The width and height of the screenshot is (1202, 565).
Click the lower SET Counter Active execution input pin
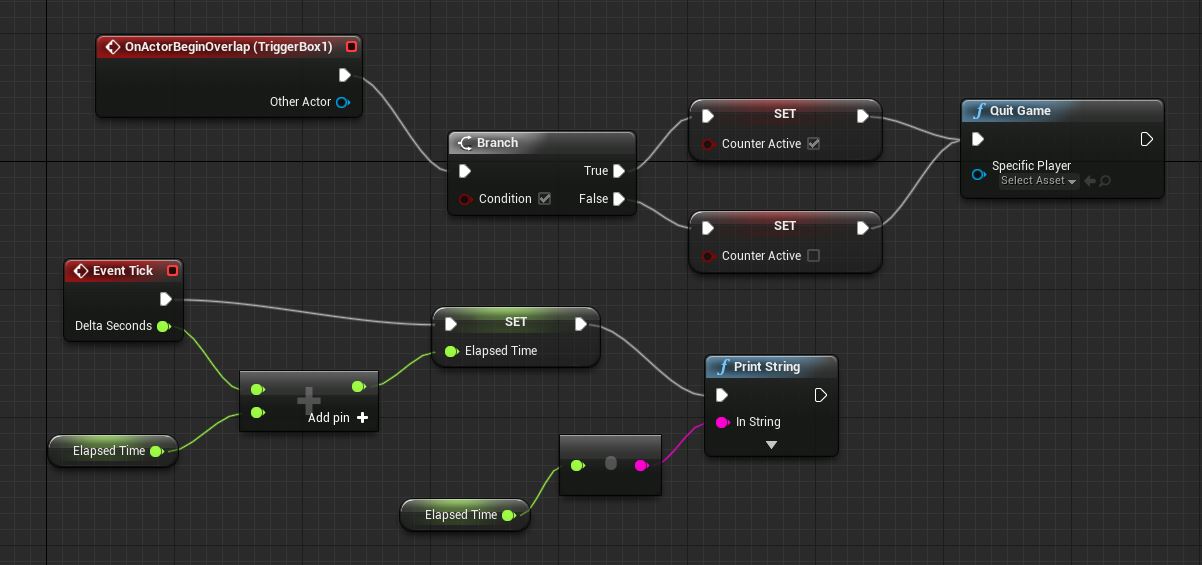click(708, 228)
